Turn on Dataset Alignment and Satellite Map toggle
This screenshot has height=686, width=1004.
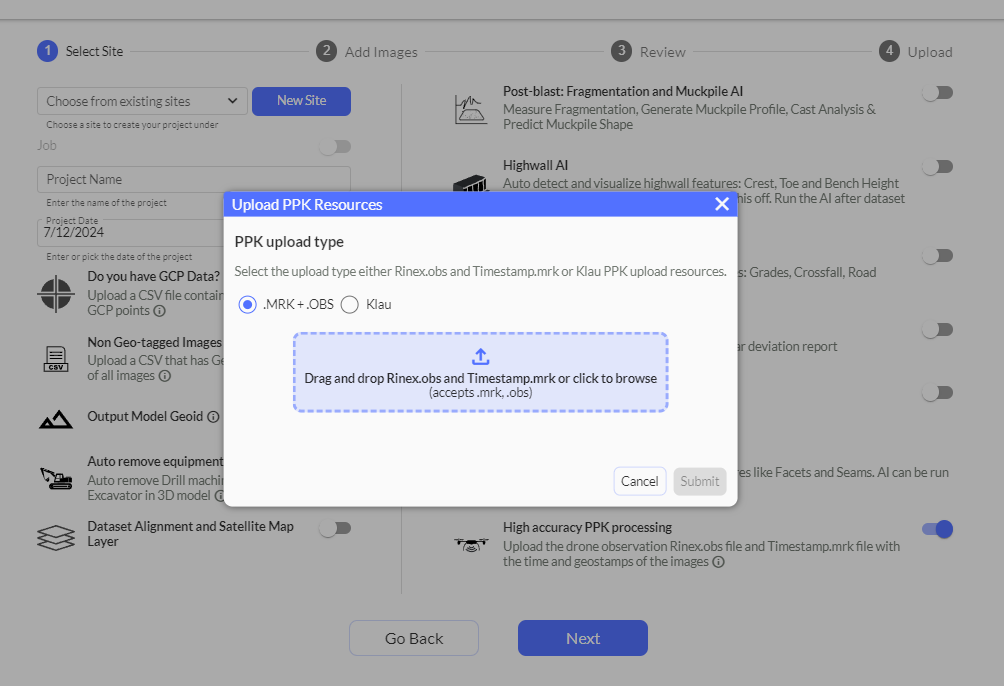pyautogui.click(x=335, y=528)
